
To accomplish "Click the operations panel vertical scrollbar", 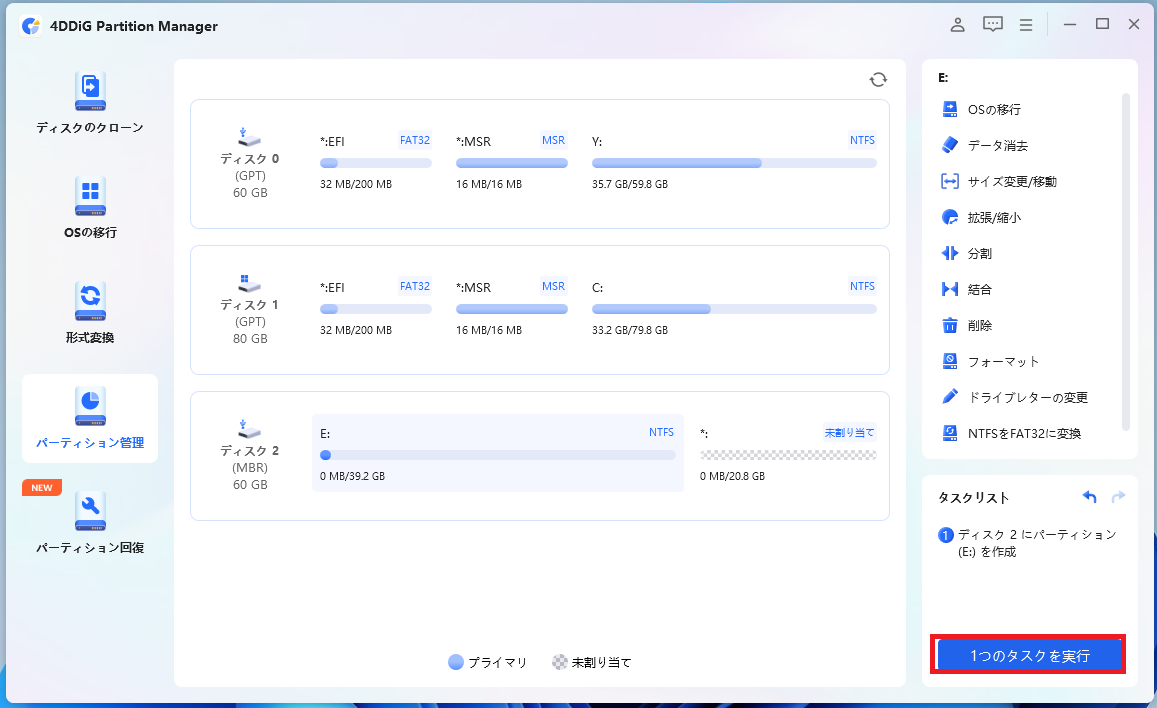I will pyautogui.click(x=1125, y=261).
